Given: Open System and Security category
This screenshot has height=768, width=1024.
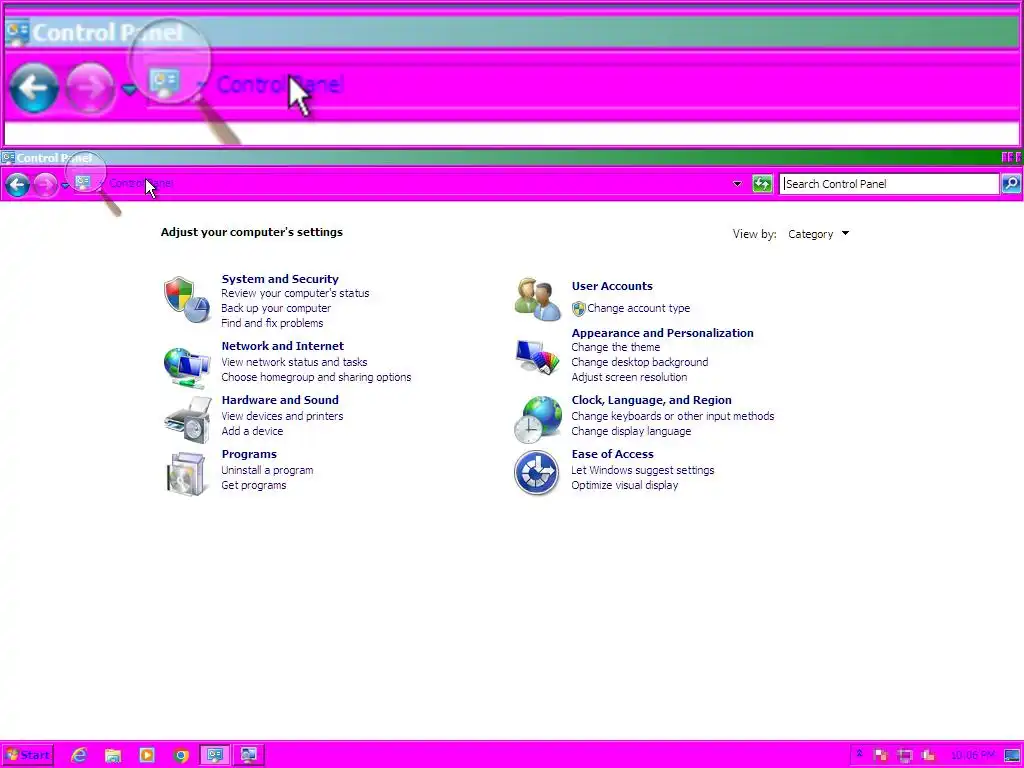Looking at the screenshot, I should click(280, 279).
